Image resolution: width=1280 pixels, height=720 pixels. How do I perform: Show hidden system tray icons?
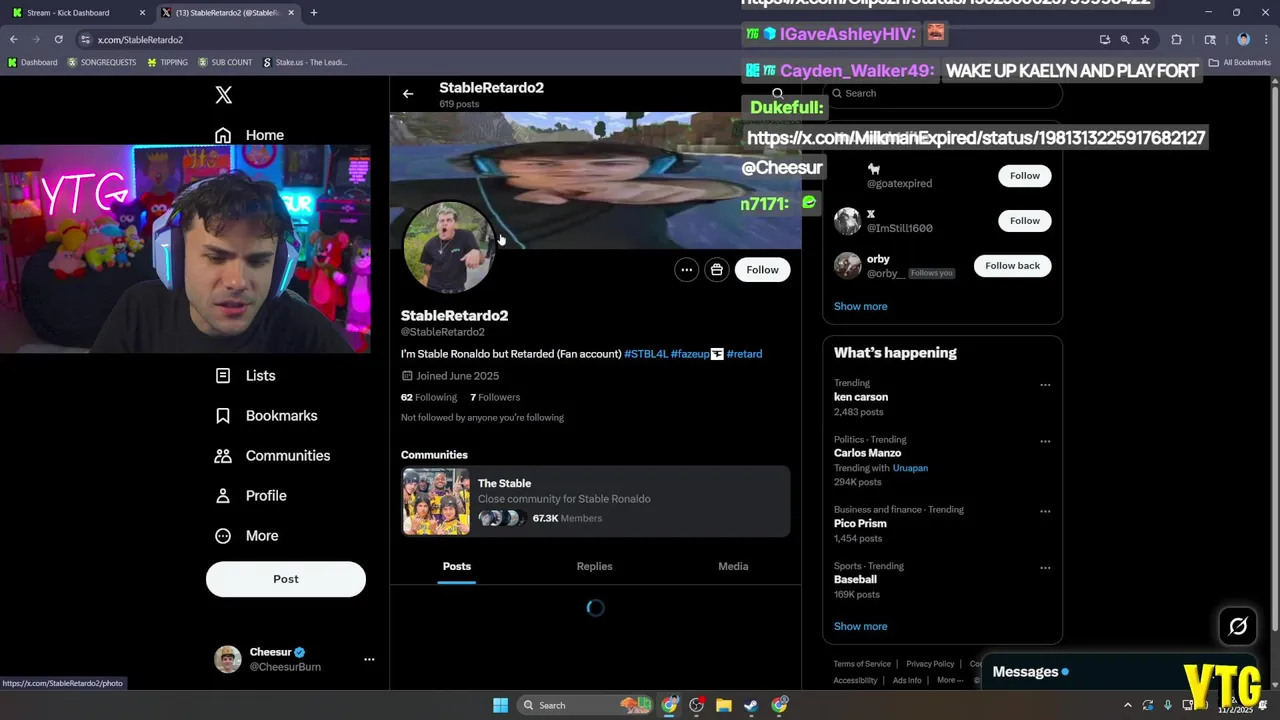[x=1128, y=705]
